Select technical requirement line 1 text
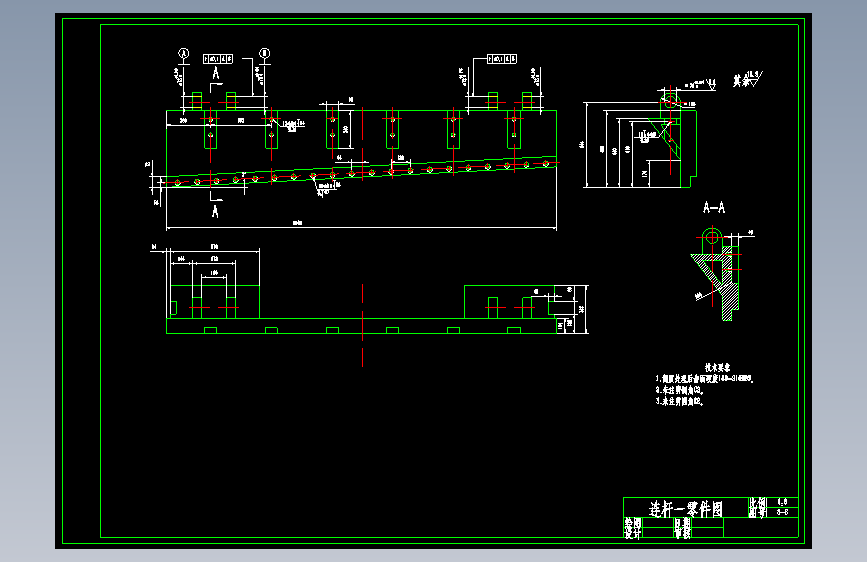This screenshot has height=562, width=867. [x=705, y=379]
